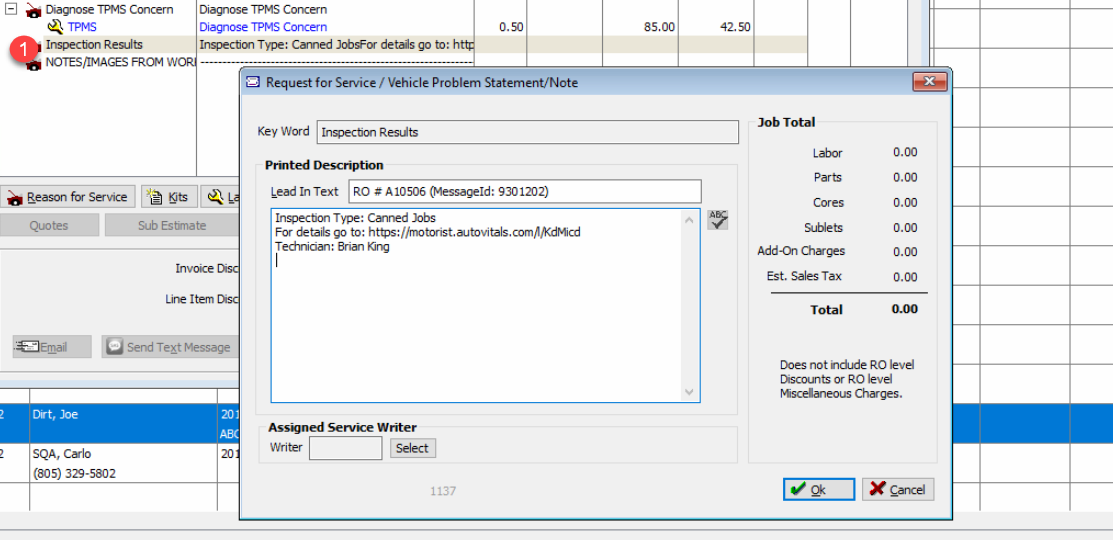
Task: Click the Technician: Brian King line
Action: point(332,247)
